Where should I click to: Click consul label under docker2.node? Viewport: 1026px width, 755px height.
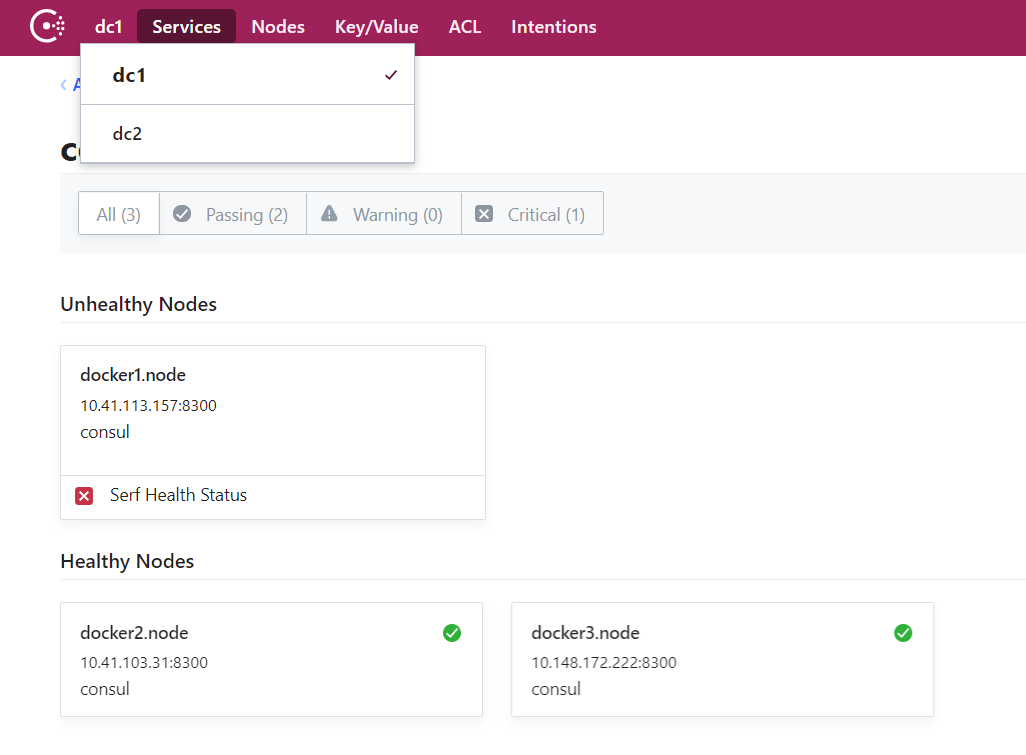(x=105, y=690)
